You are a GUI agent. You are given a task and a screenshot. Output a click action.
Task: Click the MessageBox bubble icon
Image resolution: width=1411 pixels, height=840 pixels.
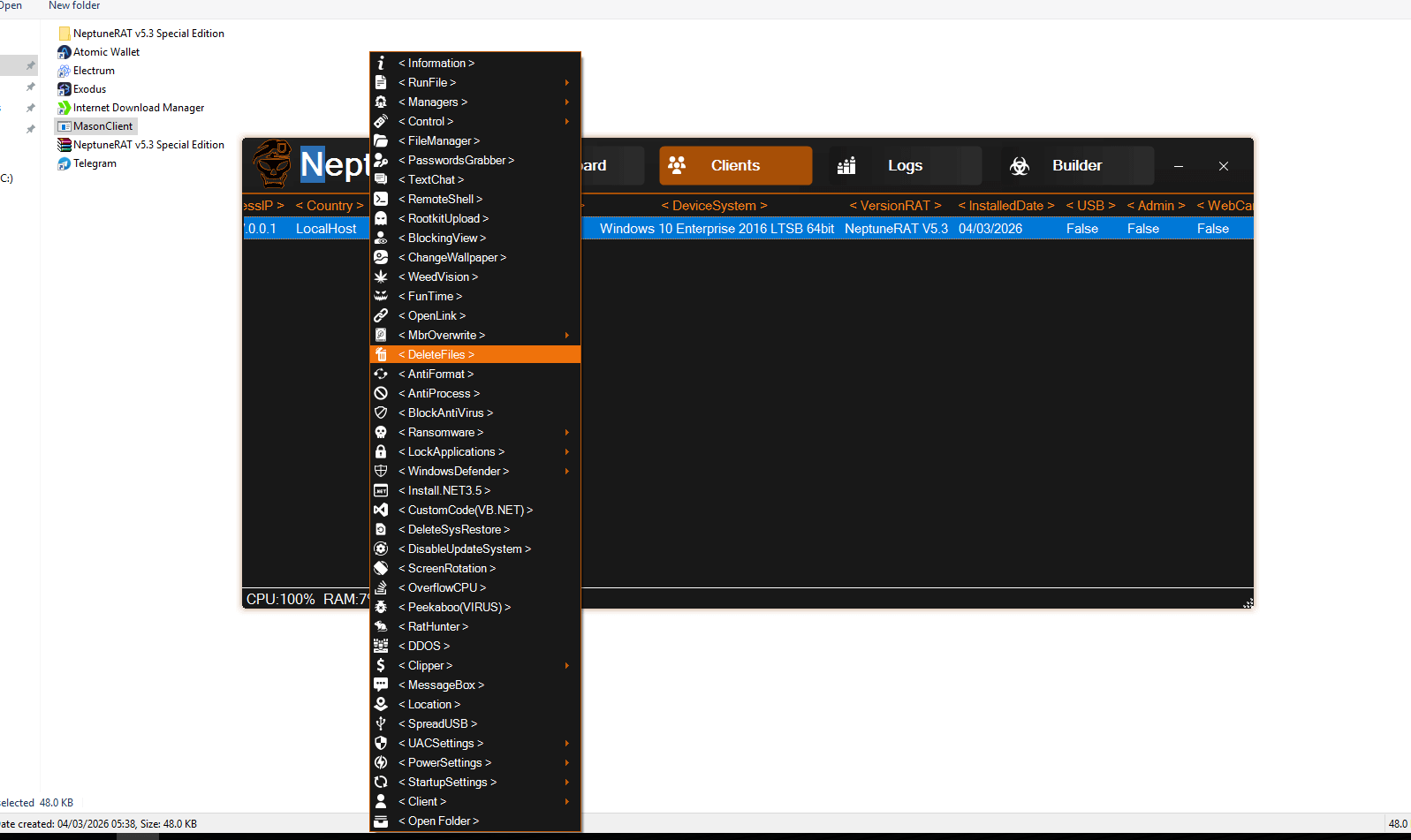381,685
